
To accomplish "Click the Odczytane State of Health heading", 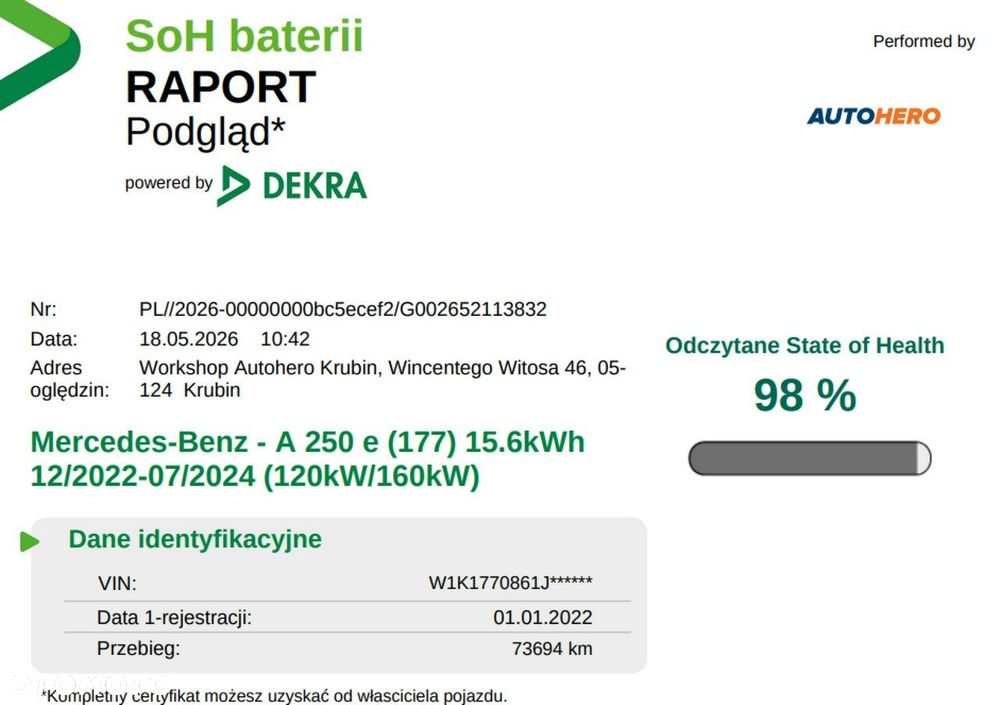I will [x=805, y=345].
